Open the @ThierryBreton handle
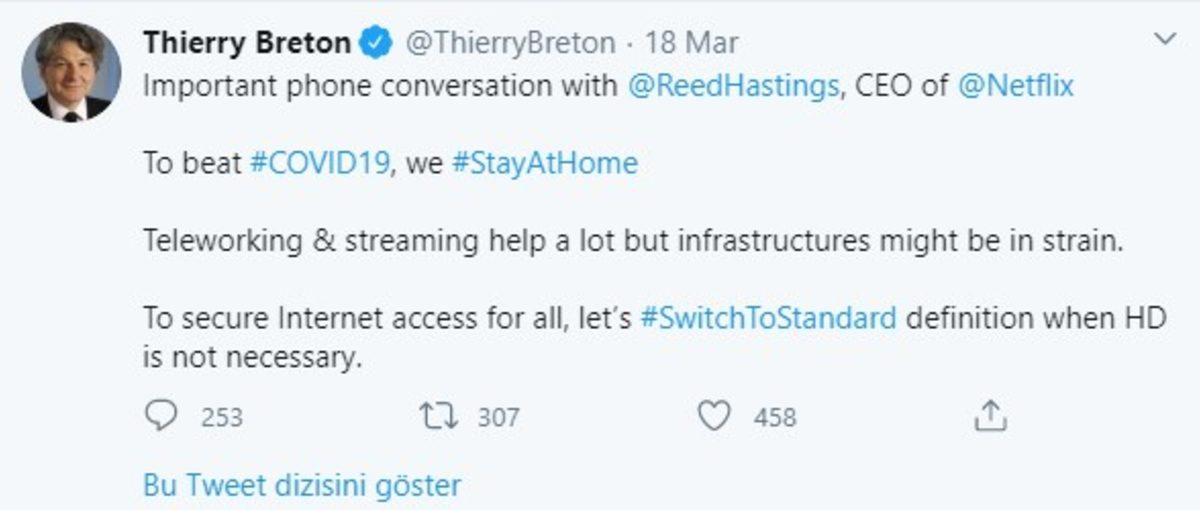The height and width of the screenshot is (510, 1200). pos(509,43)
